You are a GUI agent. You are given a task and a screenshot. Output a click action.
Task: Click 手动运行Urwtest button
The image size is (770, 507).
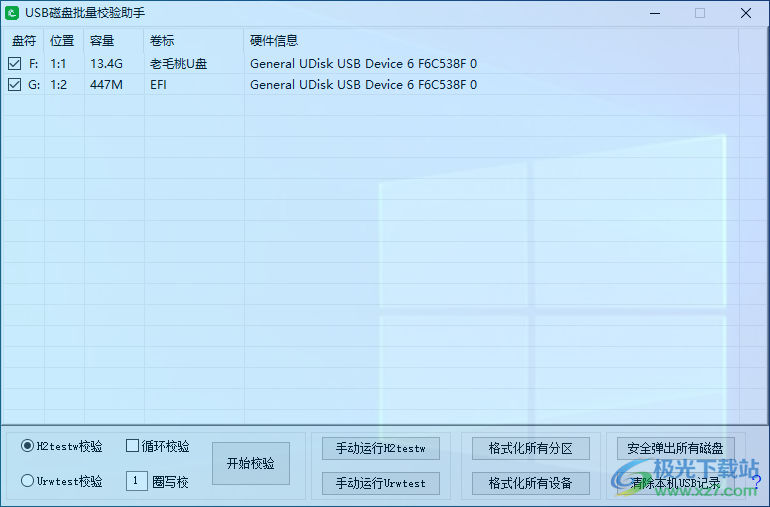click(381, 483)
